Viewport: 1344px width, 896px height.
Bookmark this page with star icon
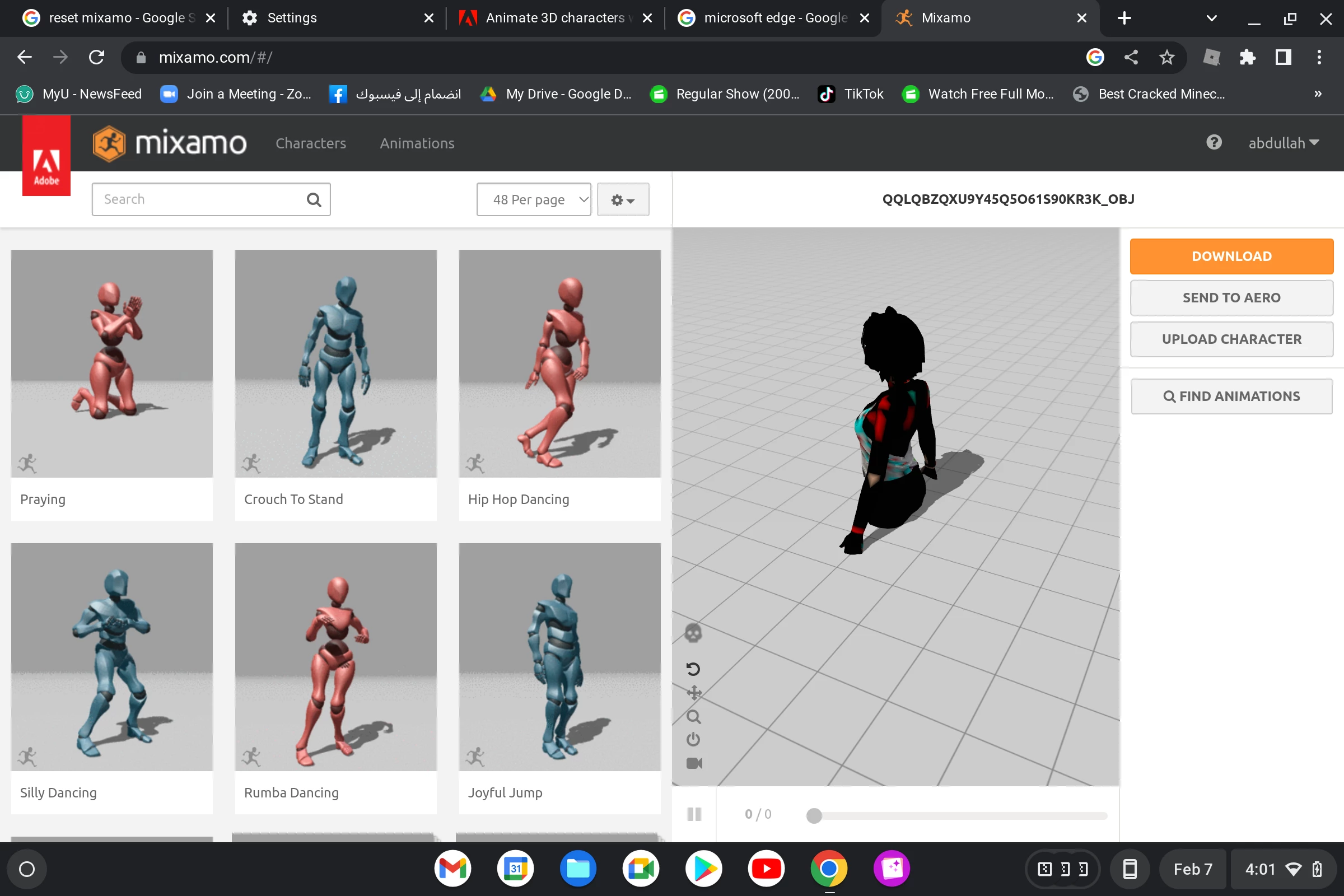pos(1166,57)
